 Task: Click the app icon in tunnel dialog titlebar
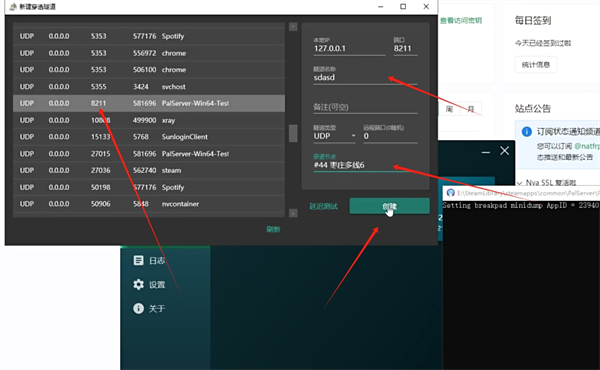tap(13, 7)
